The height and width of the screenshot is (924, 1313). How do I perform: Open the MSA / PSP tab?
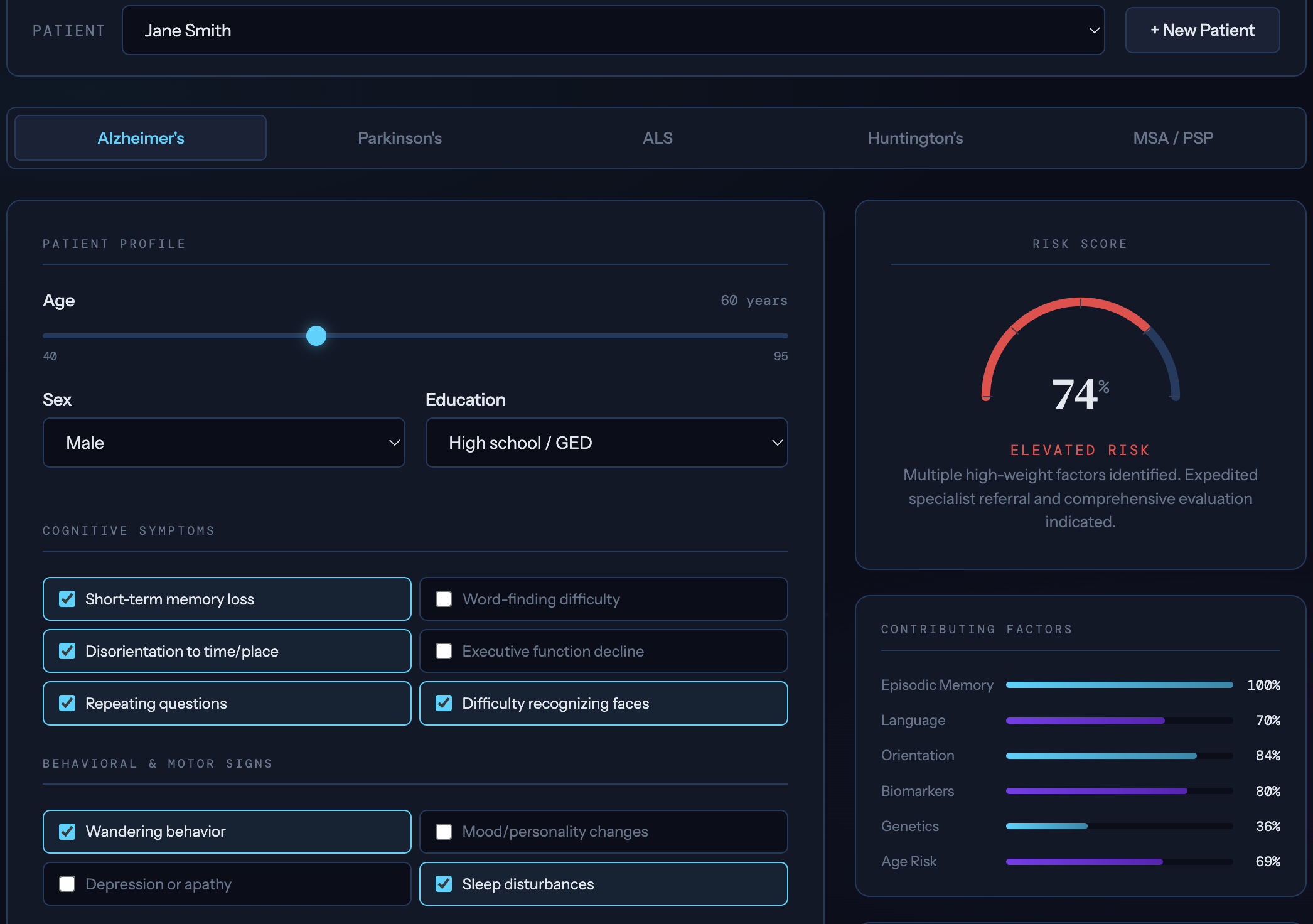[x=1172, y=138]
